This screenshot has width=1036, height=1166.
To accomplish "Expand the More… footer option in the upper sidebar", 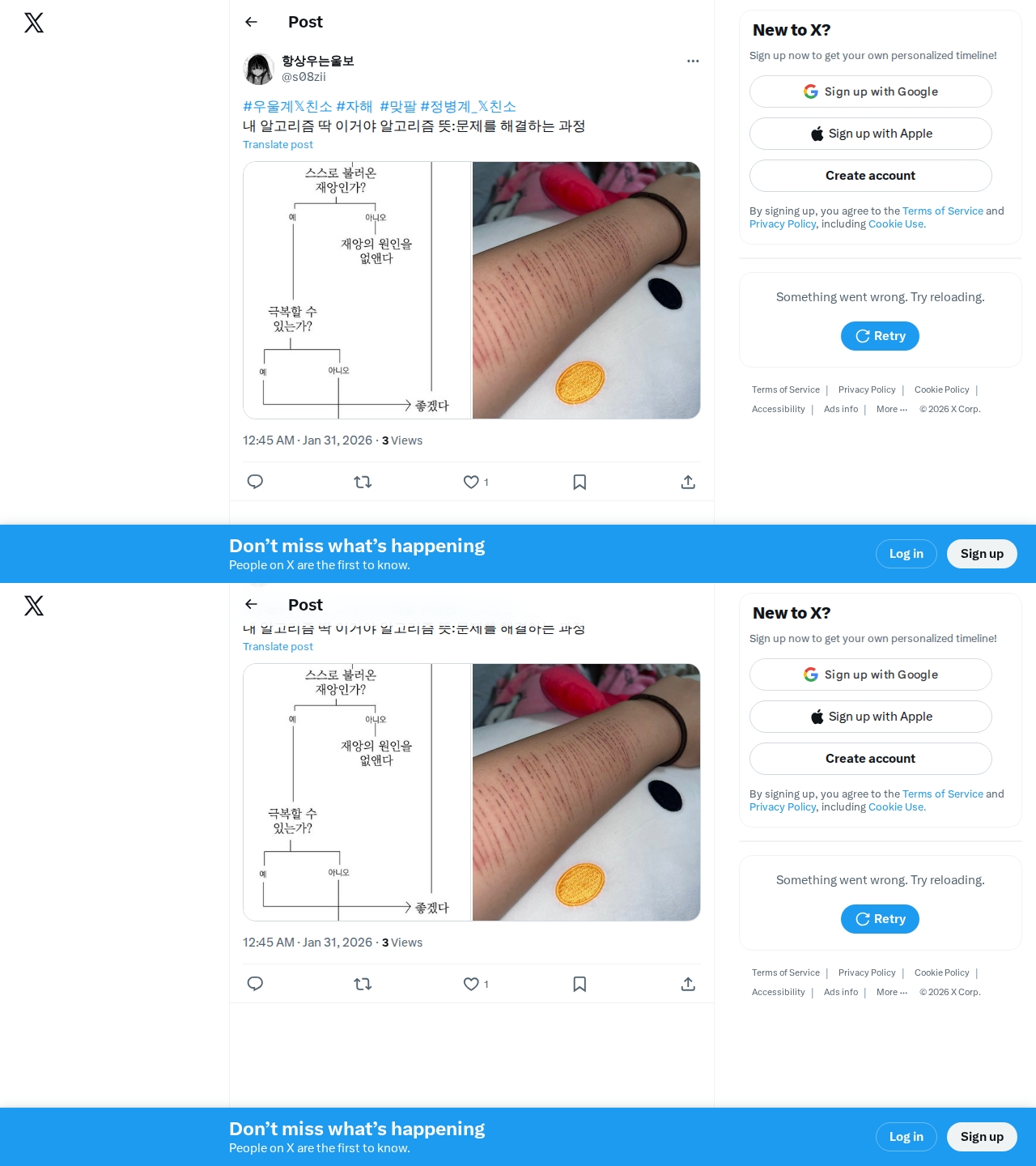I will 892,410.
